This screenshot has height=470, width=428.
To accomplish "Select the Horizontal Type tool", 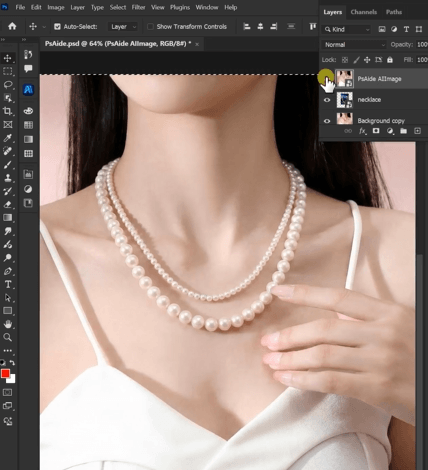I will click(7, 284).
